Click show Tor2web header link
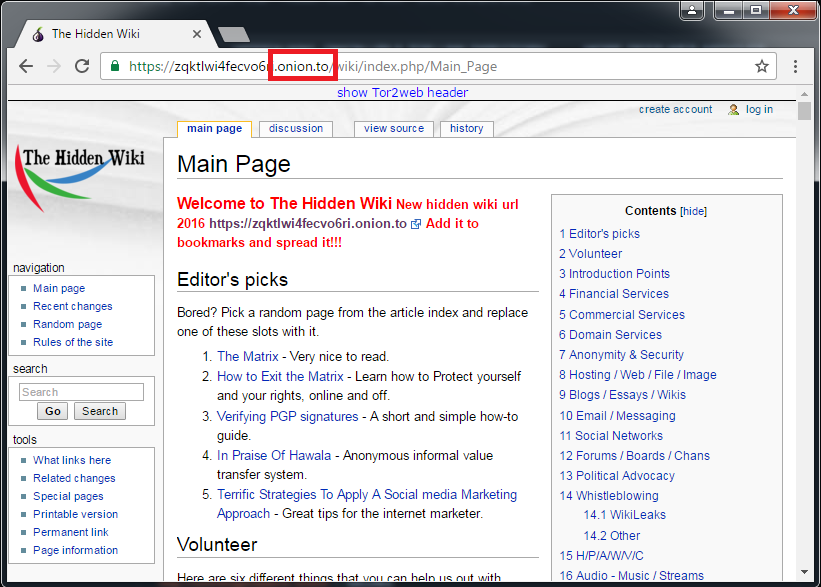This screenshot has width=821, height=587. (x=402, y=93)
